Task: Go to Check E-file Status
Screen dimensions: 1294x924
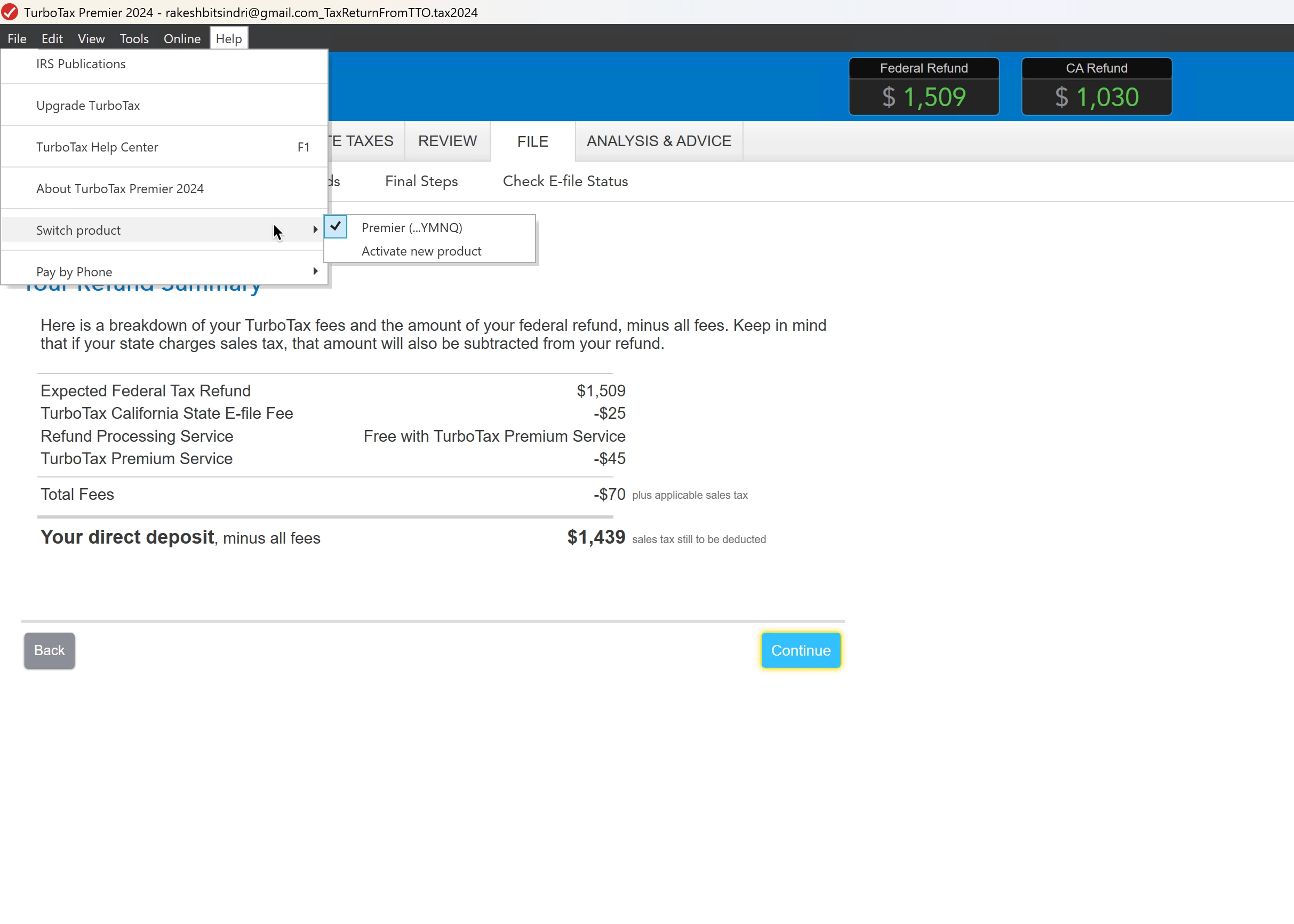Action: [565, 181]
